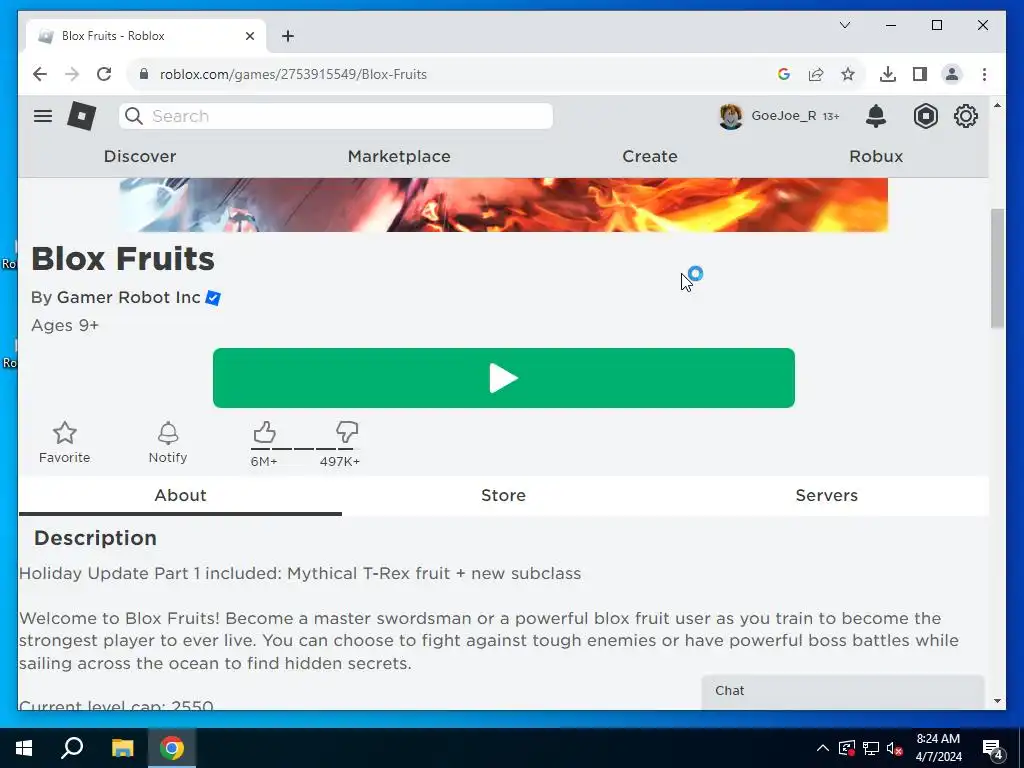Image resolution: width=1024 pixels, height=768 pixels.
Task: Bookmark this tab with the star icon
Action: point(848,74)
